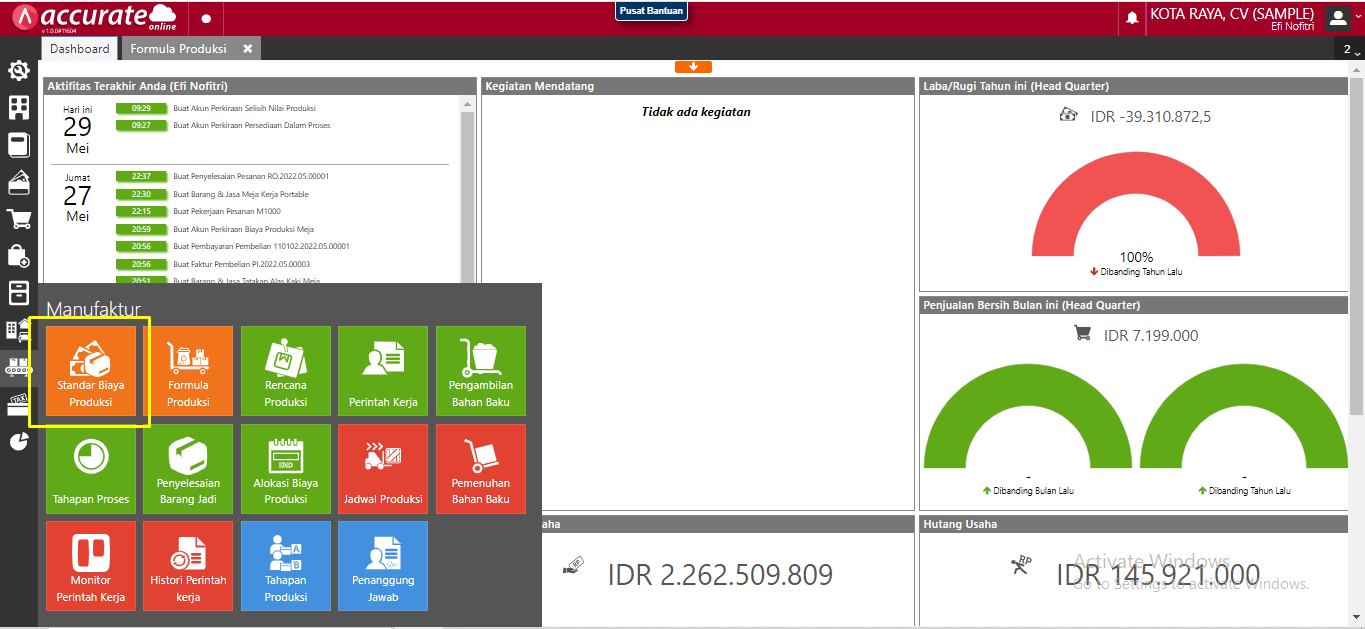
Task: Open fixed assets building module in sidebar
Action: (19, 330)
